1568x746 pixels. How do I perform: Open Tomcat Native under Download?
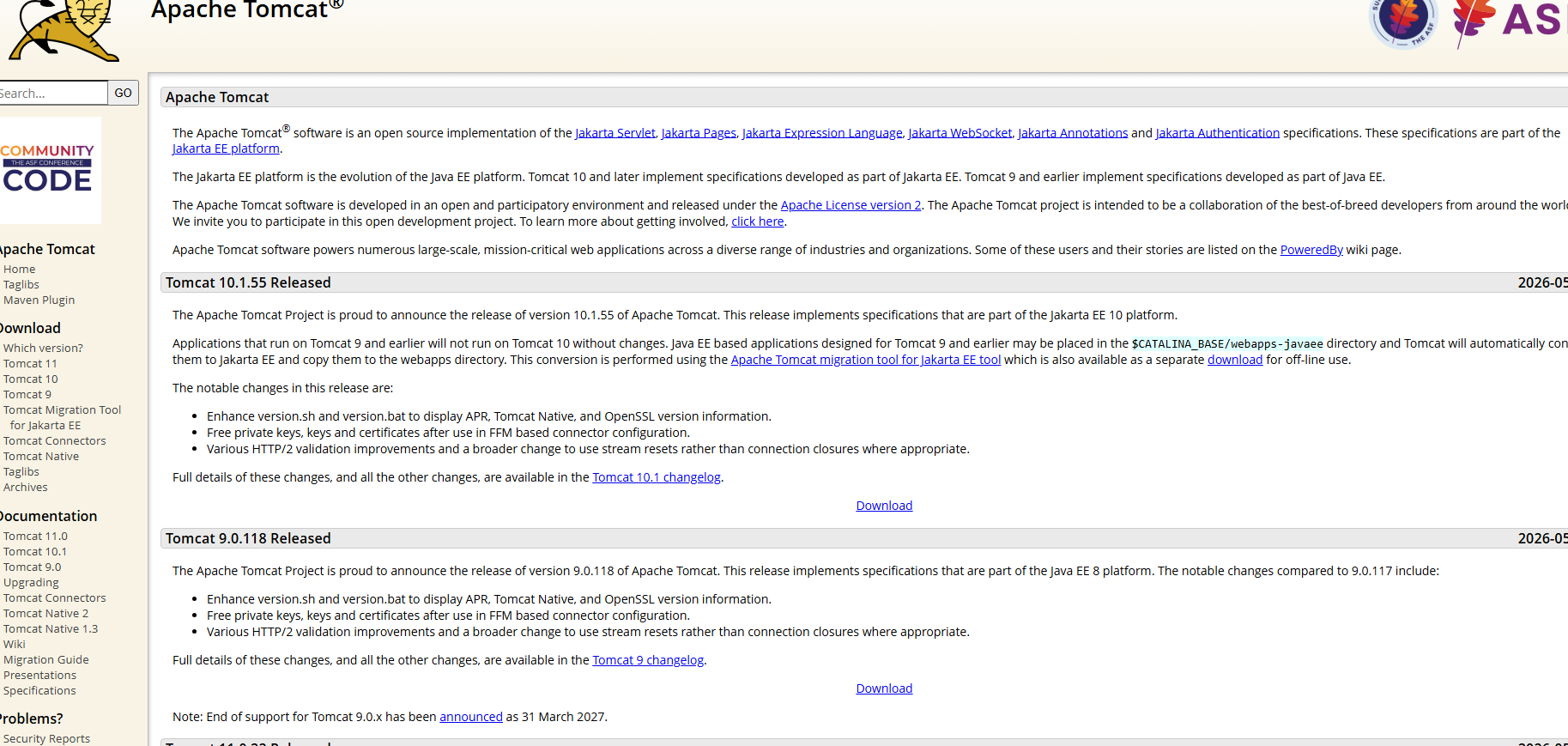pyautogui.click(x=41, y=457)
